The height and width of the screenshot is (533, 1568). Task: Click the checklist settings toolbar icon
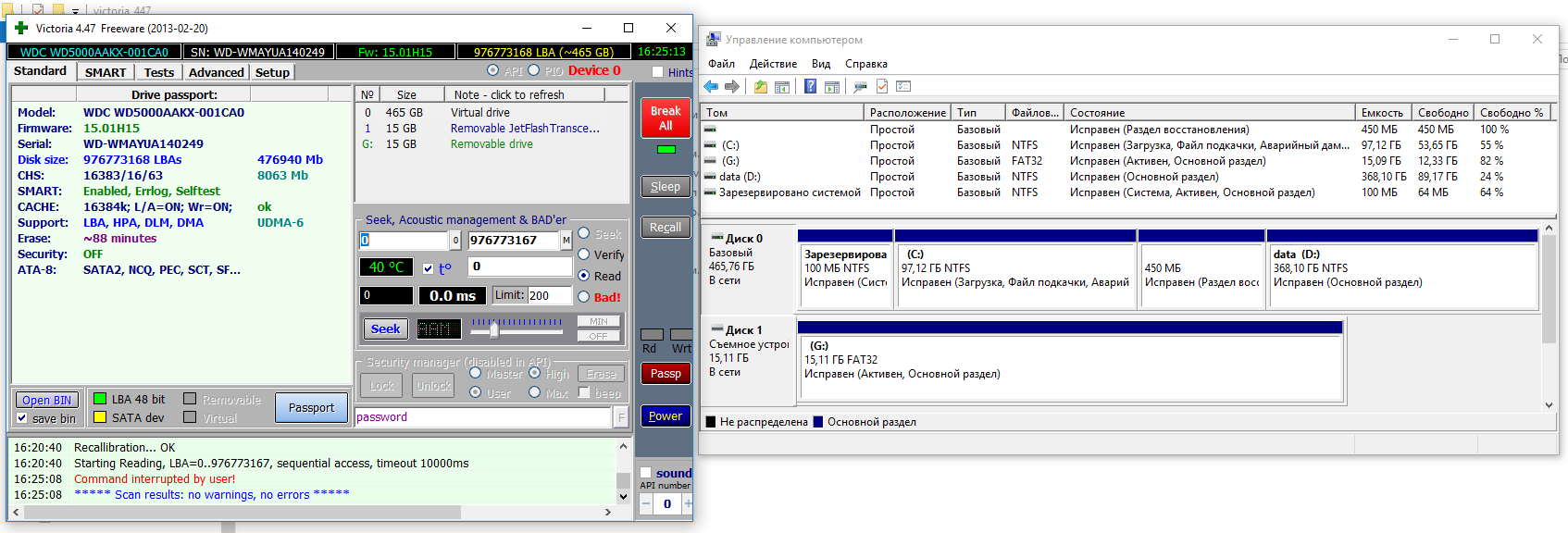coord(904,87)
